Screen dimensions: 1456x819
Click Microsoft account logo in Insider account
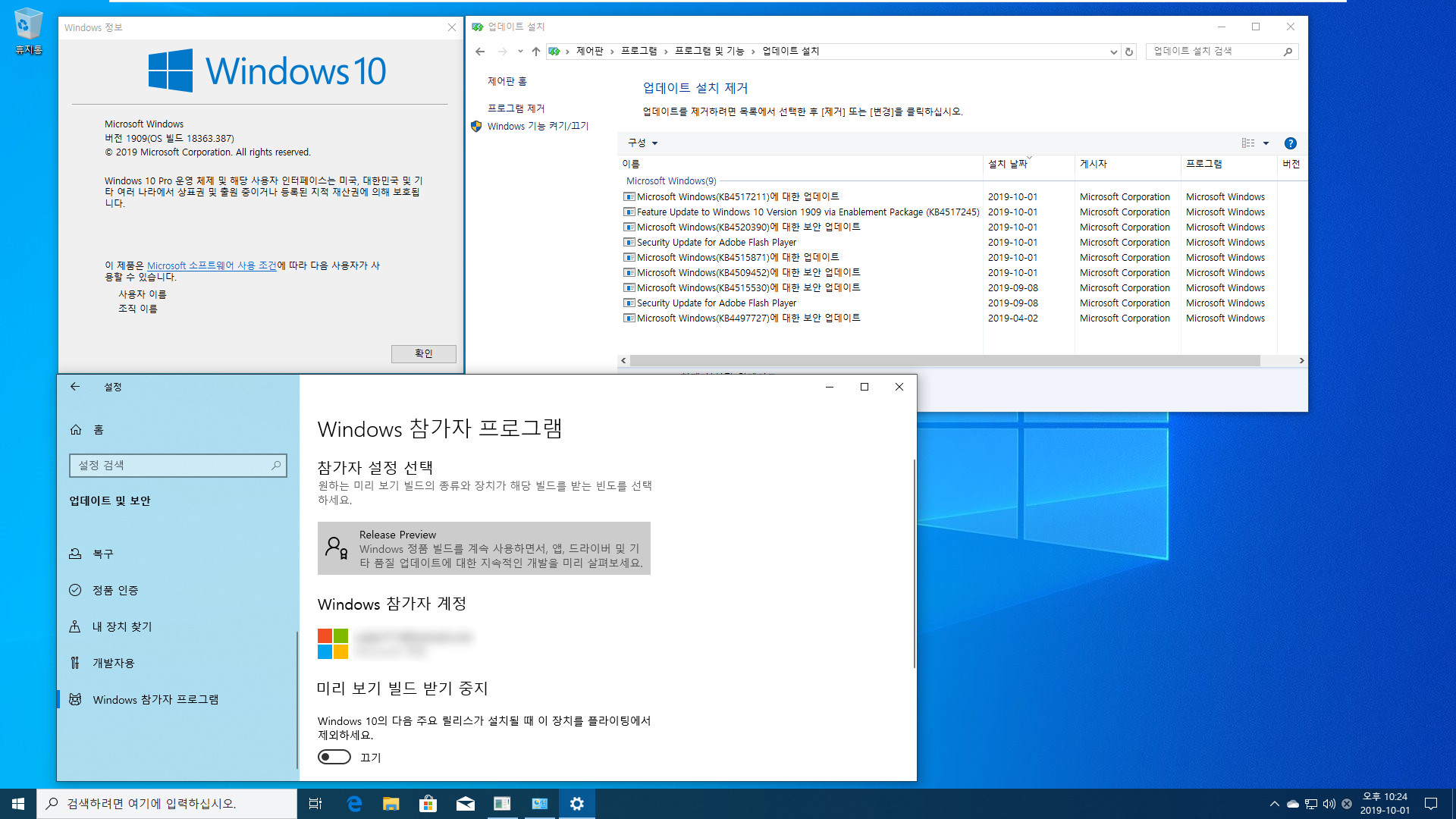tap(333, 644)
